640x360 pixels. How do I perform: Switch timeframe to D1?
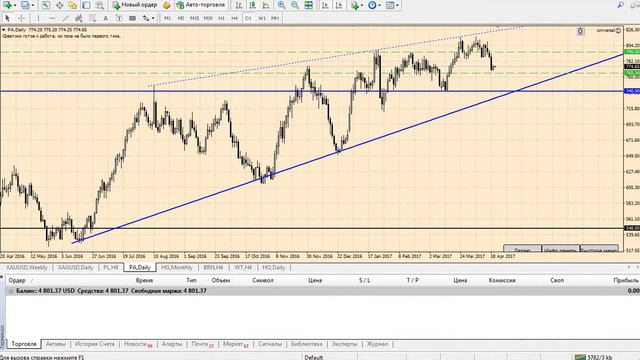248,18
